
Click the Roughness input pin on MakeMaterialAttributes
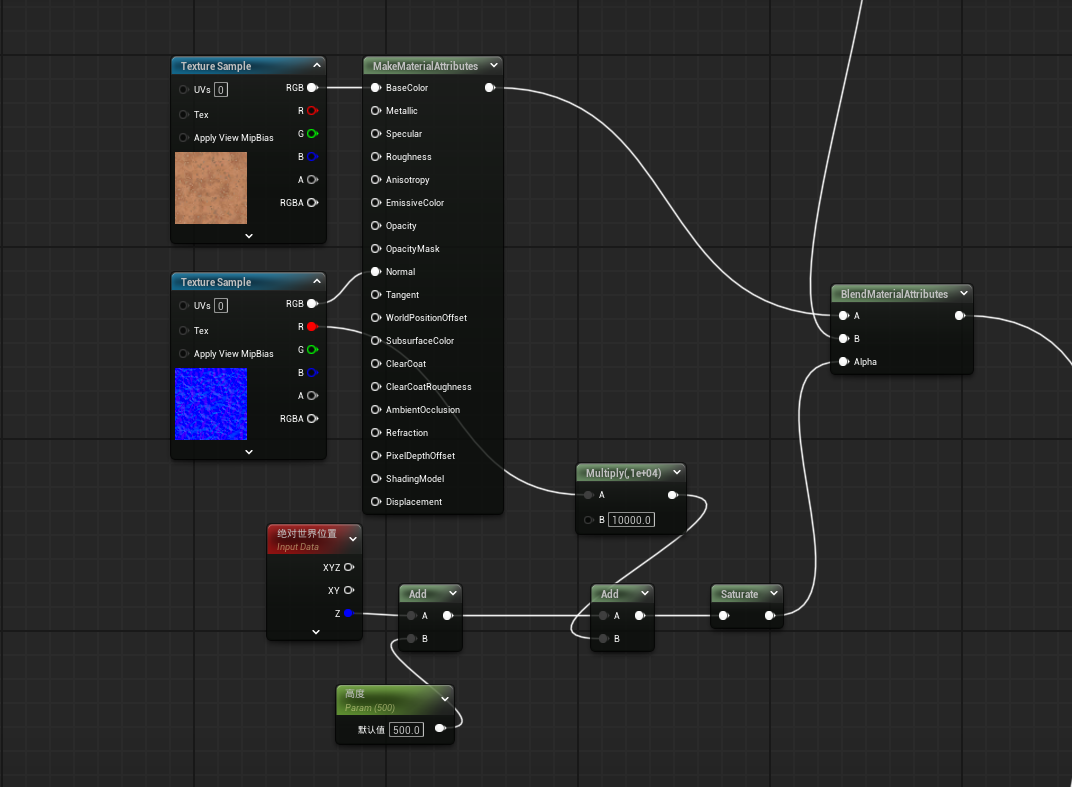point(376,157)
